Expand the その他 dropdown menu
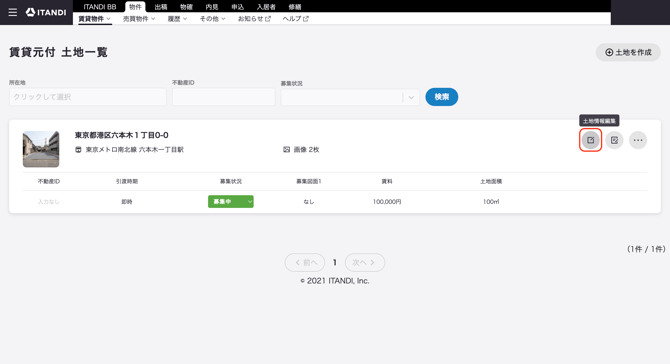The height and width of the screenshot is (364, 670). click(x=212, y=19)
